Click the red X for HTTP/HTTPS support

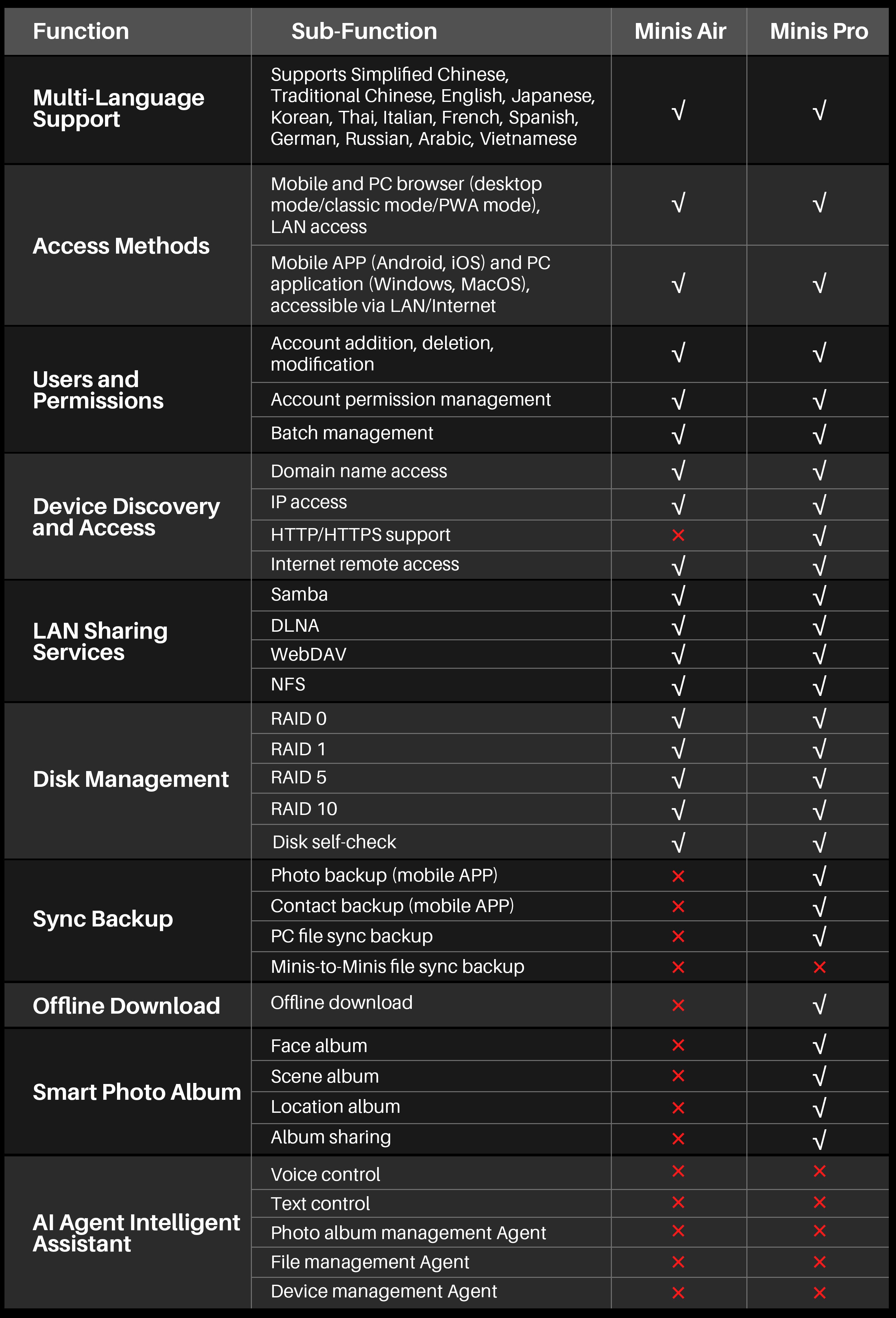pos(678,535)
